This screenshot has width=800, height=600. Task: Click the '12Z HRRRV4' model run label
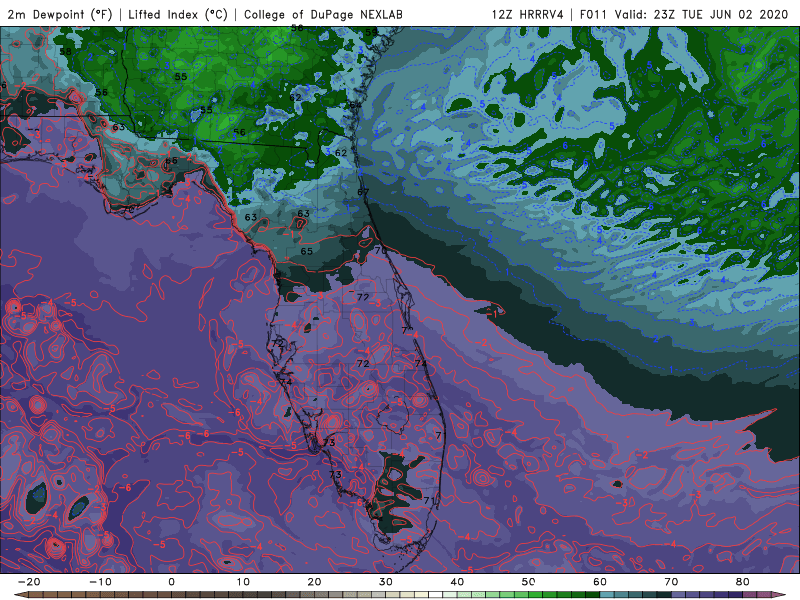click(528, 14)
